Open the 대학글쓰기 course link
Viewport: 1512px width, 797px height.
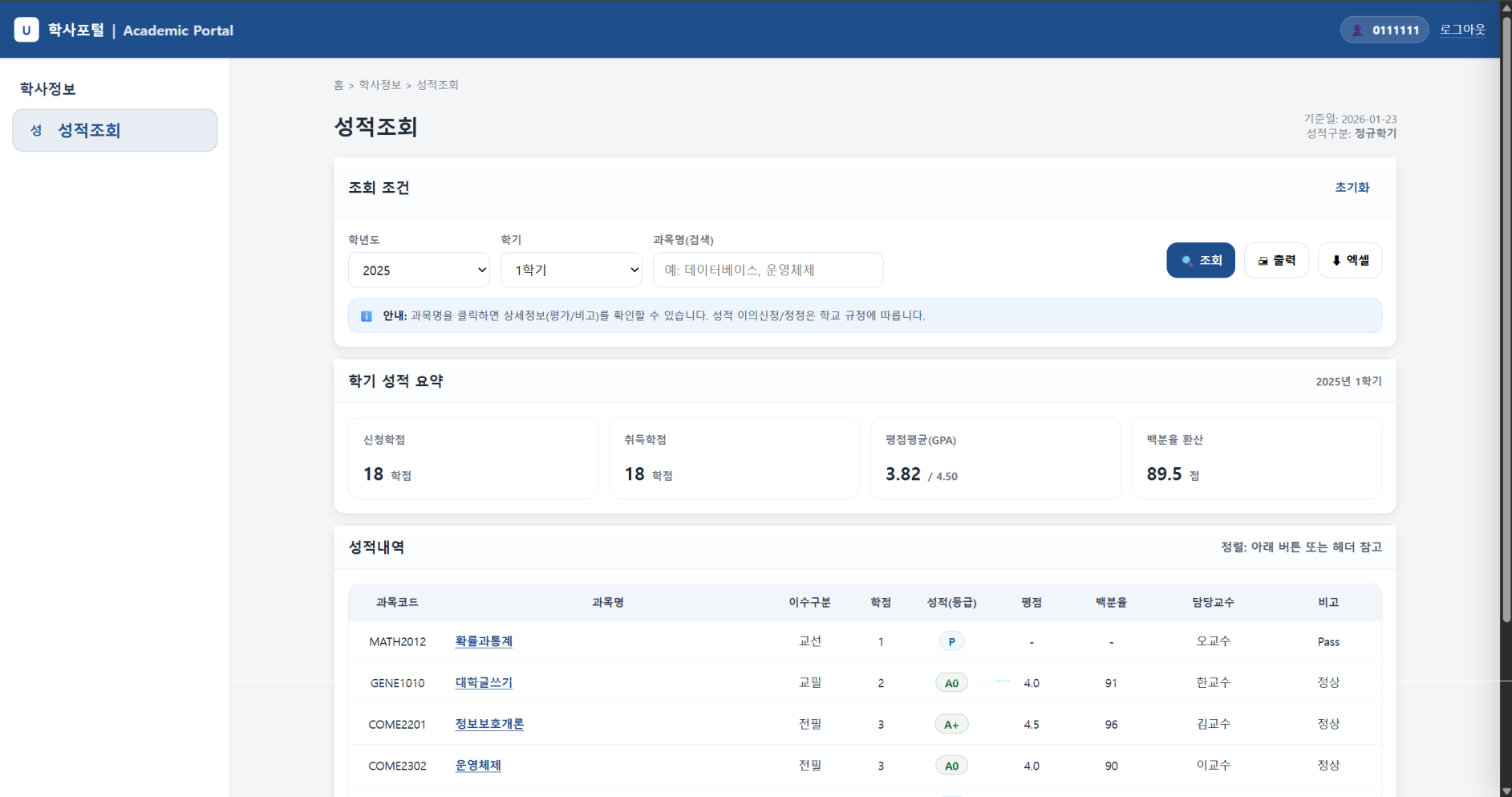pyautogui.click(x=484, y=683)
